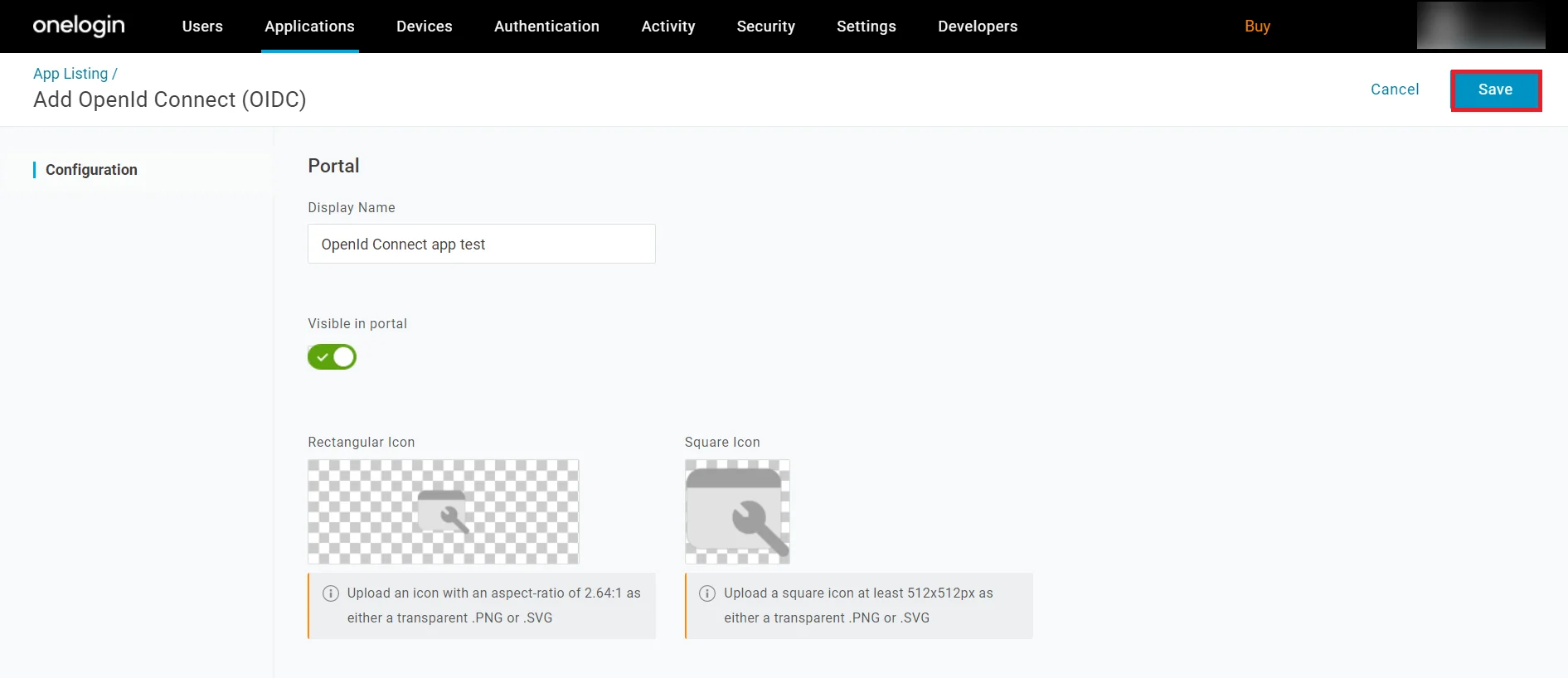Click info icon beside aspect-ratio upload hint
This screenshot has height=678, width=1568.
point(331,593)
